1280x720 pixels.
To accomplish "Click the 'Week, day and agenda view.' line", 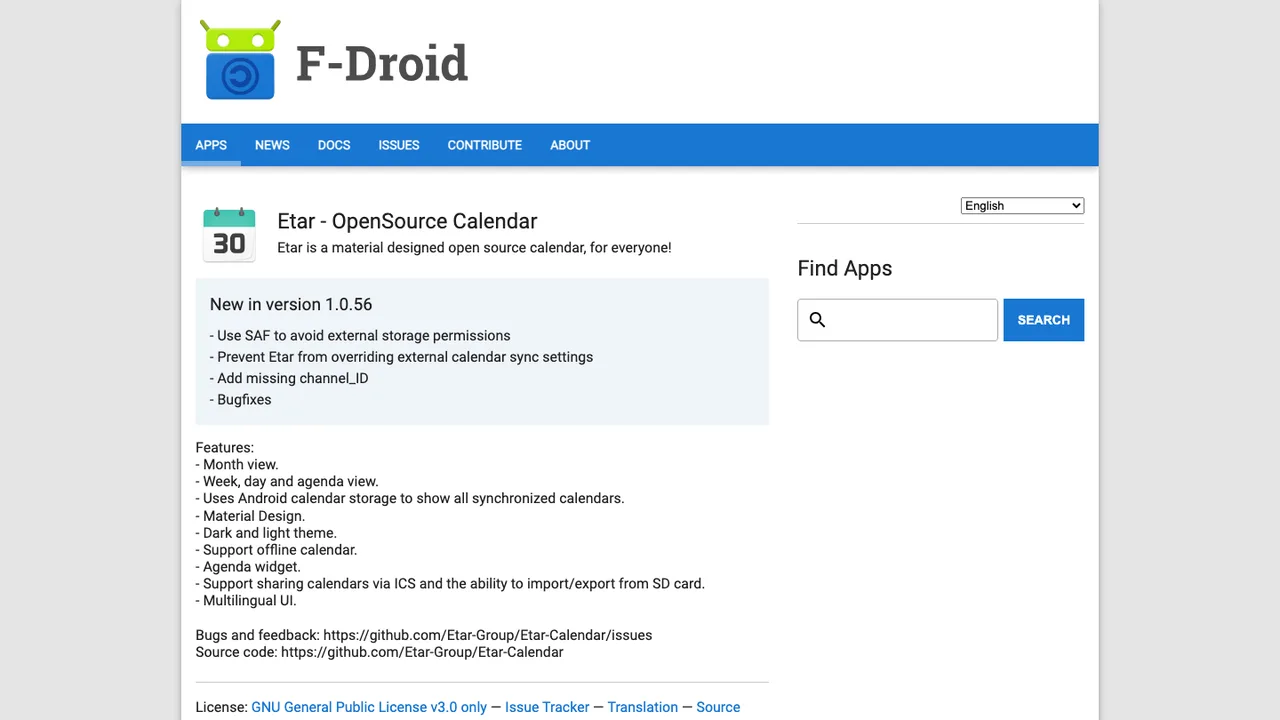I will [x=287, y=481].
